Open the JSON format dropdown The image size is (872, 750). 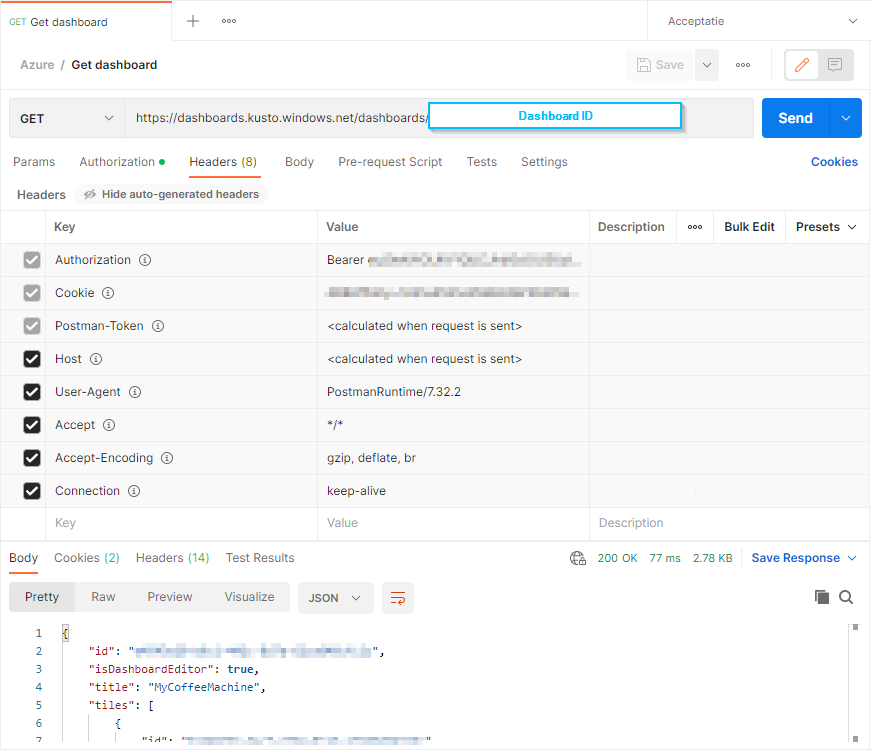(335, 598)
